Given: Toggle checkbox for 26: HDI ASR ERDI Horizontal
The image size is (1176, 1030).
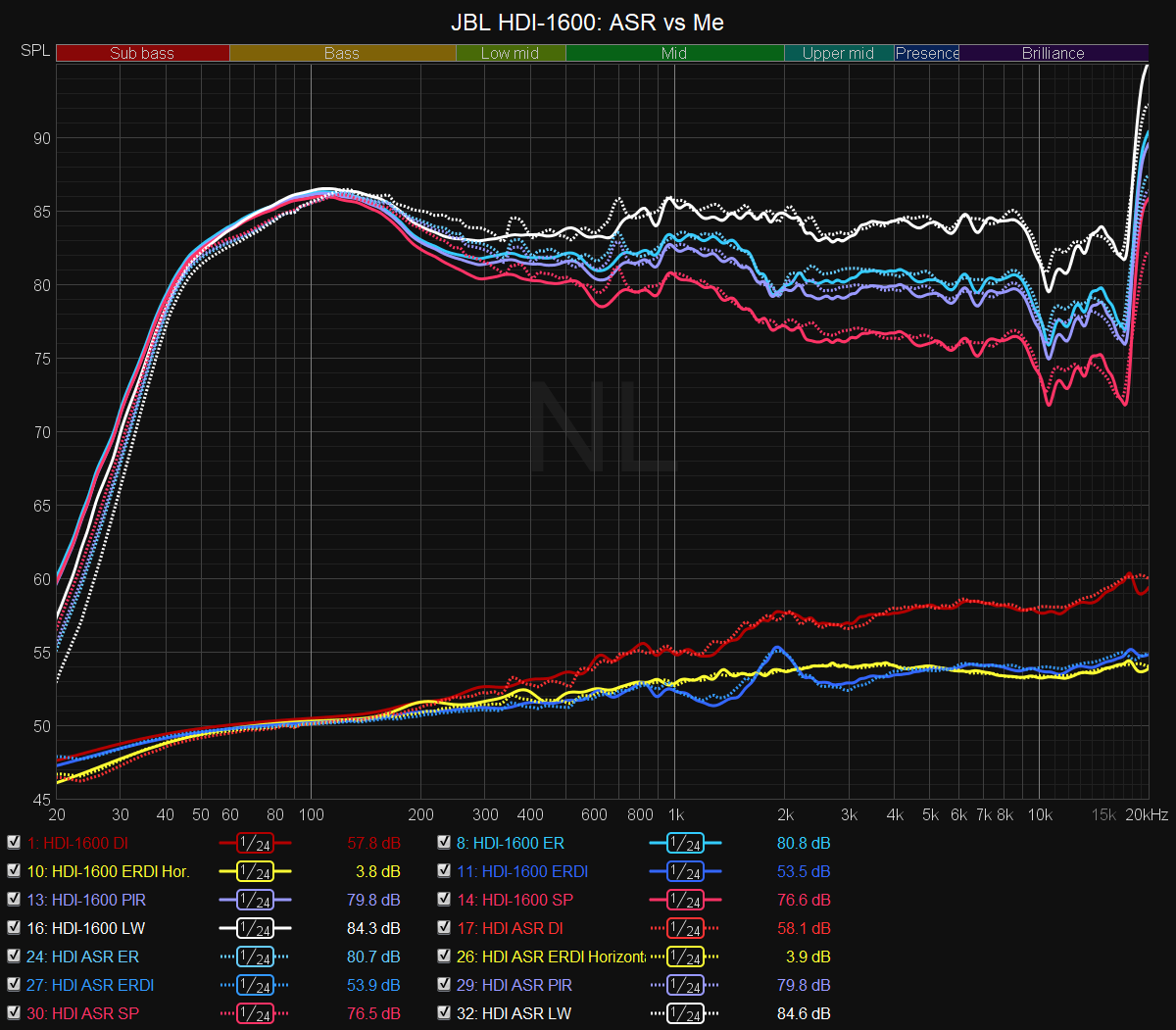Looking at the screenshot, I should coord(444,956).
